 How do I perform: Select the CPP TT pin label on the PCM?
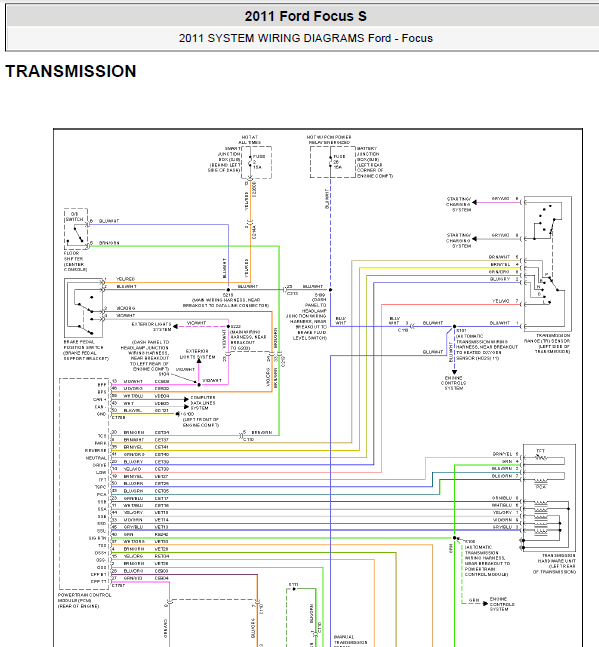[98, 581]
